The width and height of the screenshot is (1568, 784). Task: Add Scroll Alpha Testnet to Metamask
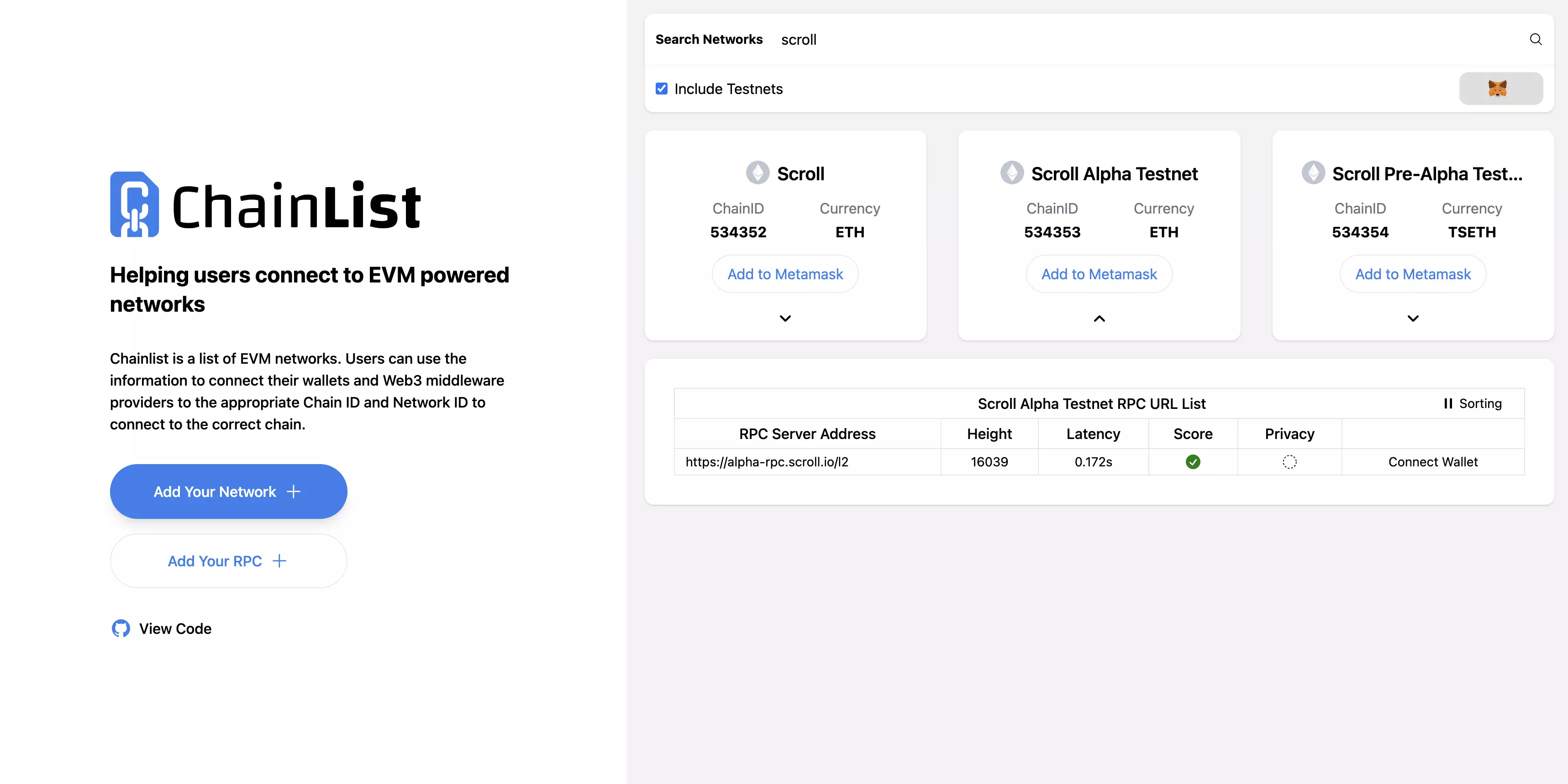(1099, 274)
